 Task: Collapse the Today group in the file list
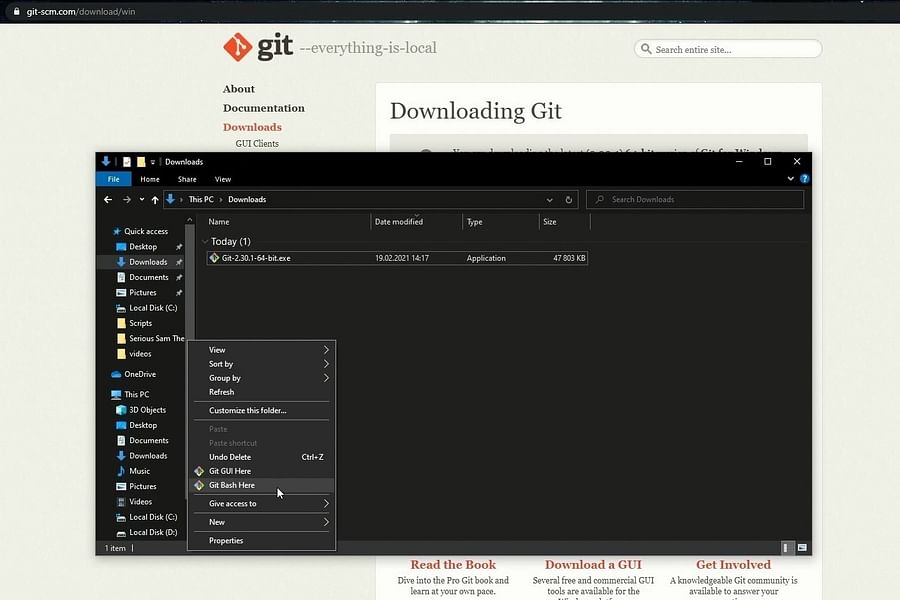(x=206, y=241)
